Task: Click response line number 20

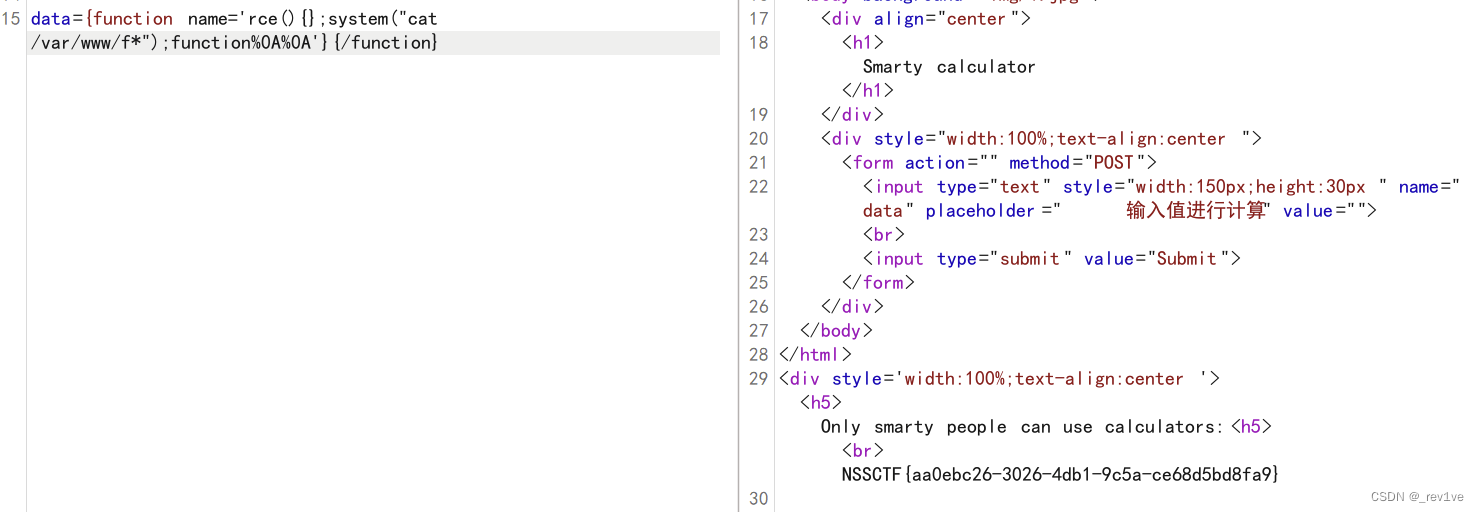Action: click(759, 139)
